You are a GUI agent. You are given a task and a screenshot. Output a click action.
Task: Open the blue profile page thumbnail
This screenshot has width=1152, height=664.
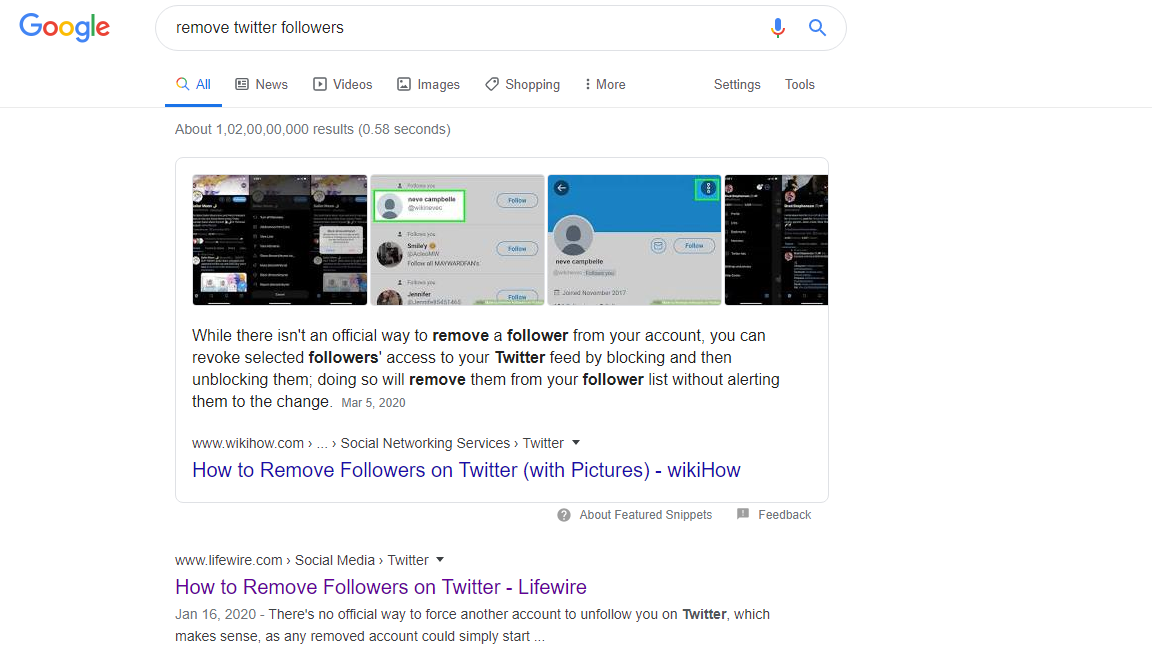point(634,240)
